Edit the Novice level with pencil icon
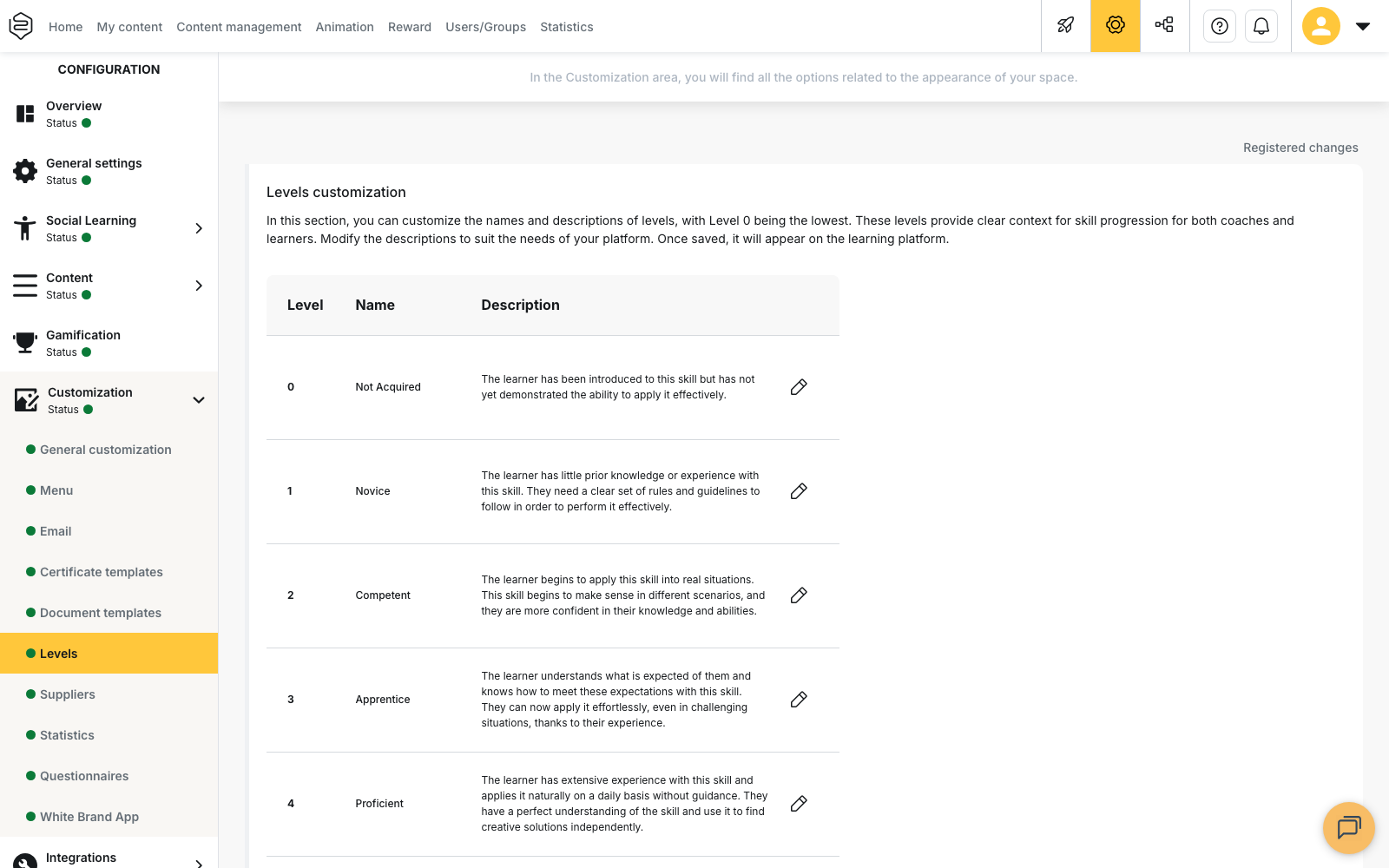 click(799, 491)
